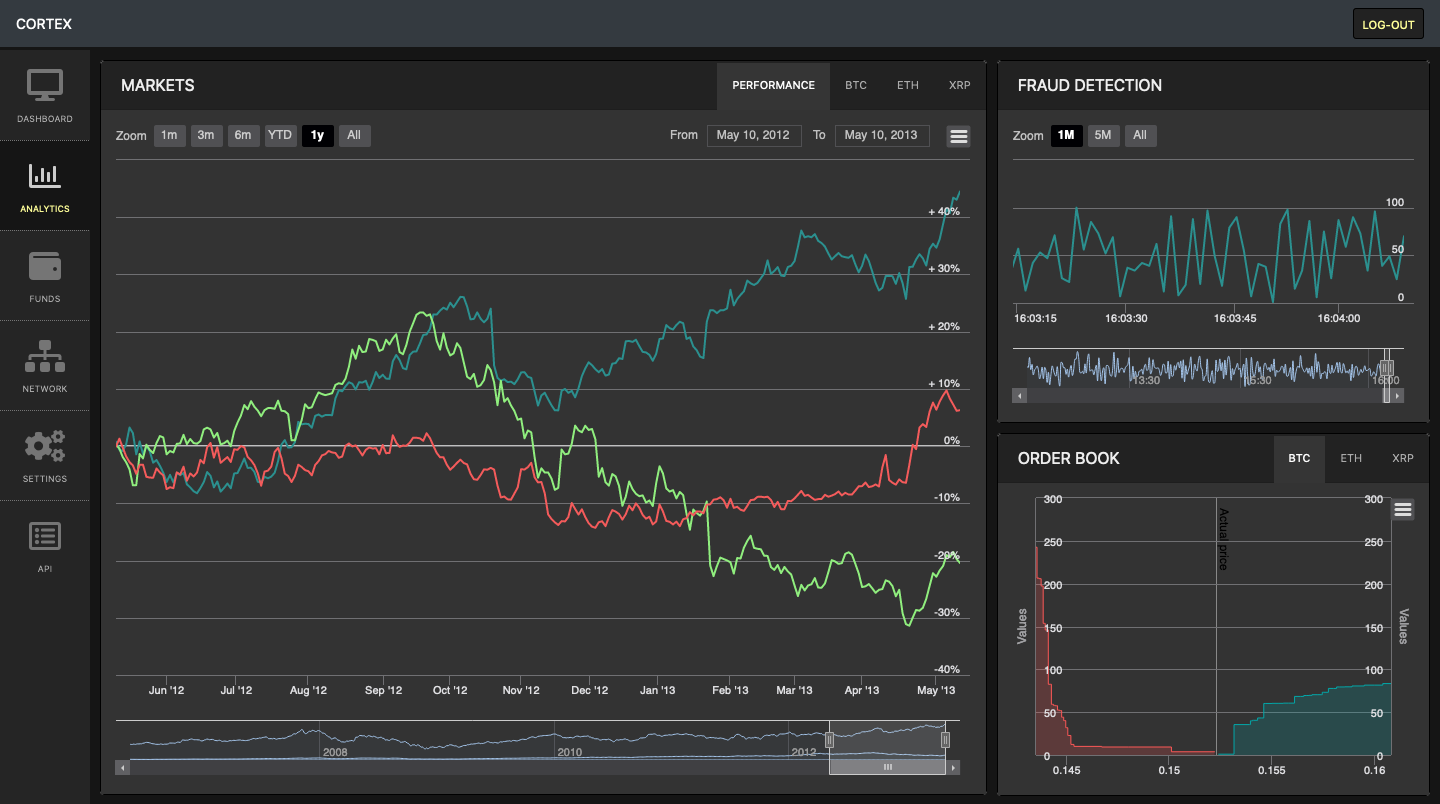1440x804 pixels.
Task: Set Markets zoom to YTD
Action: click(280, 135)
